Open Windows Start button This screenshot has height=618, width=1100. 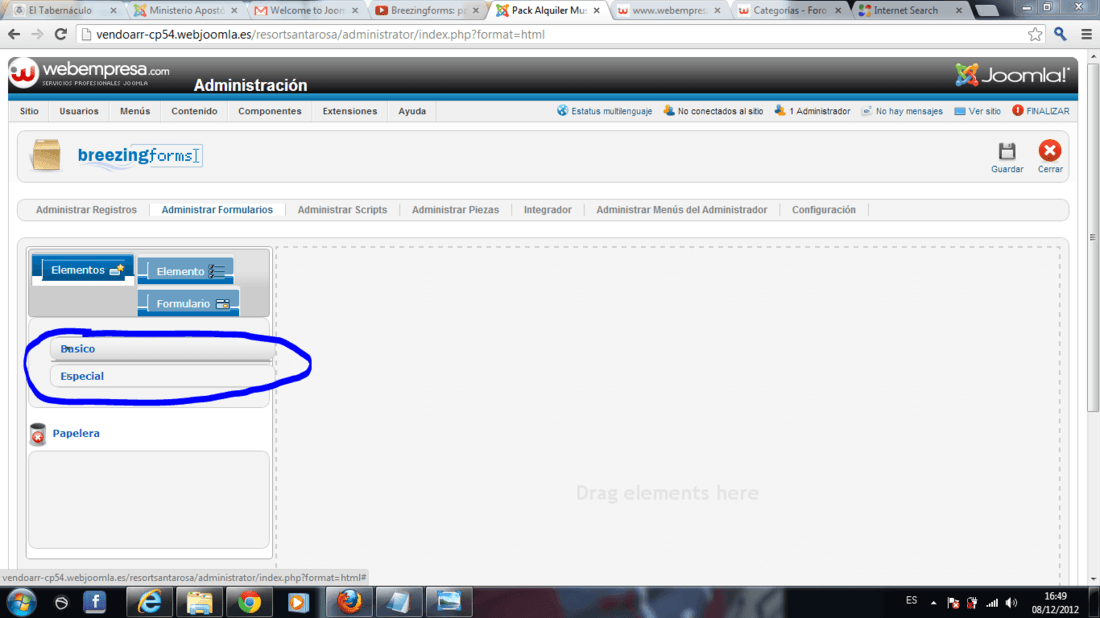[22, 602]
